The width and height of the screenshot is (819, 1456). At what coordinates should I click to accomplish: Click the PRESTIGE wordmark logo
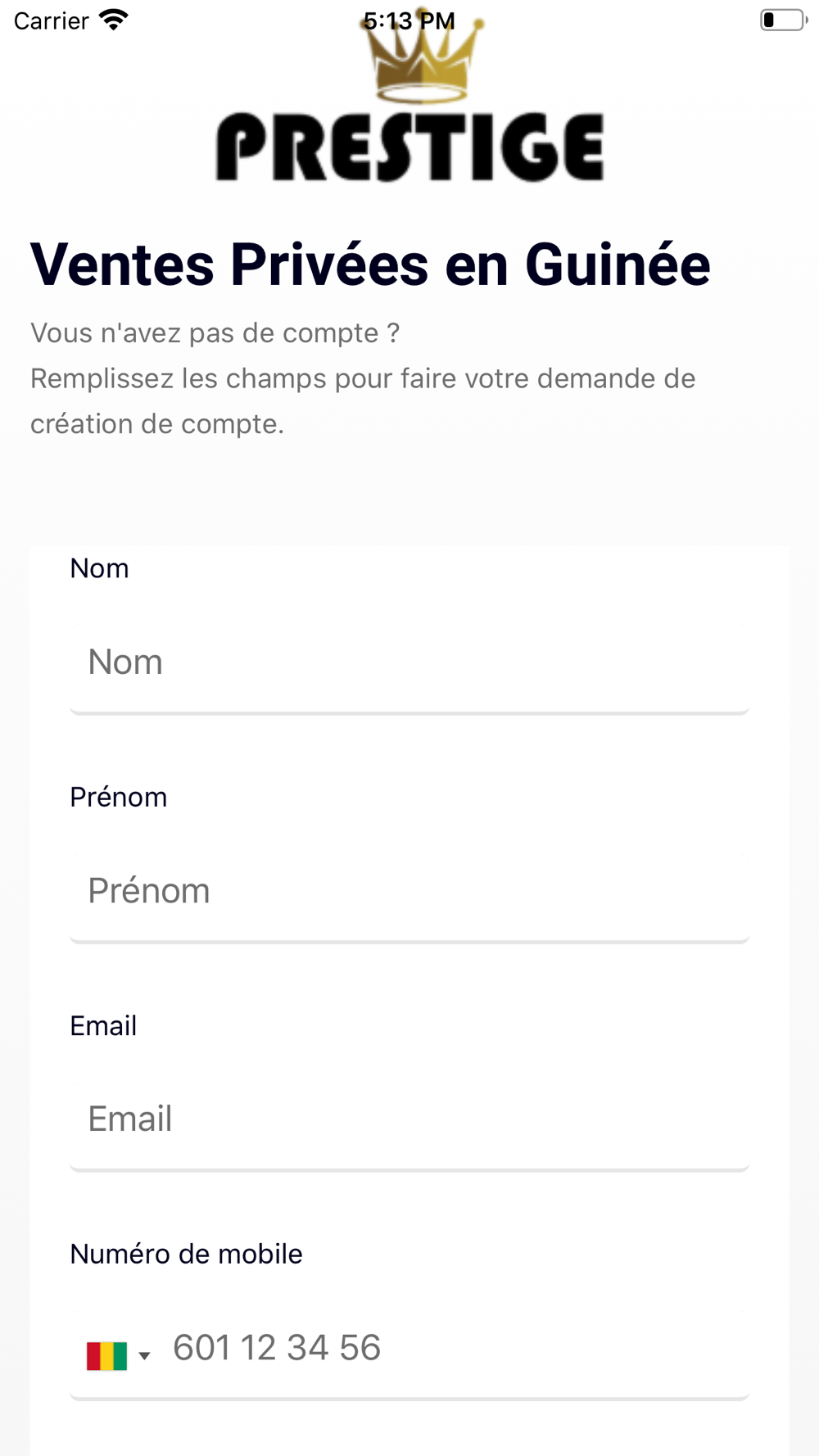click(x=409, y=147)
